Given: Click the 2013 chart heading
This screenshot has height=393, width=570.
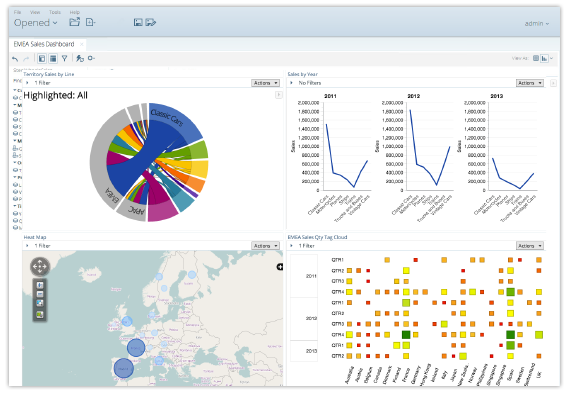Looking at the screenshot, I should point(497,96).
